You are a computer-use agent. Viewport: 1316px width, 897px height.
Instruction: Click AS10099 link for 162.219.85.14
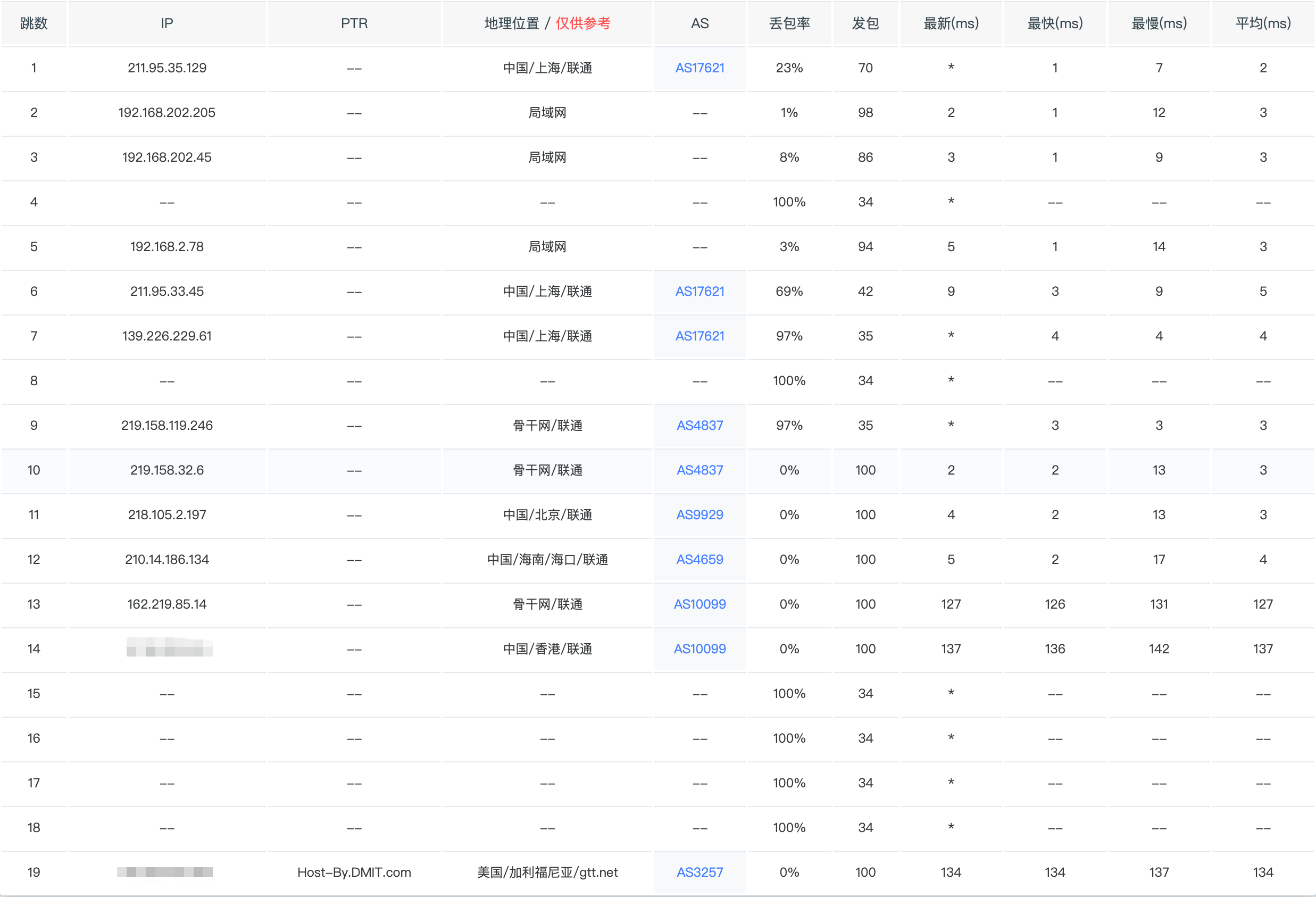(699, 604)
